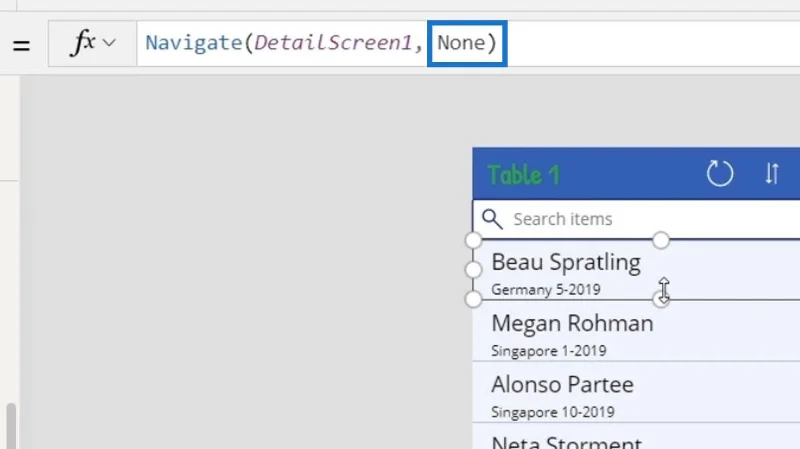The height and width of the screenshot is (449, 800).
Task: Select DetailScreen1 in the formula
Action: point(333,43)
